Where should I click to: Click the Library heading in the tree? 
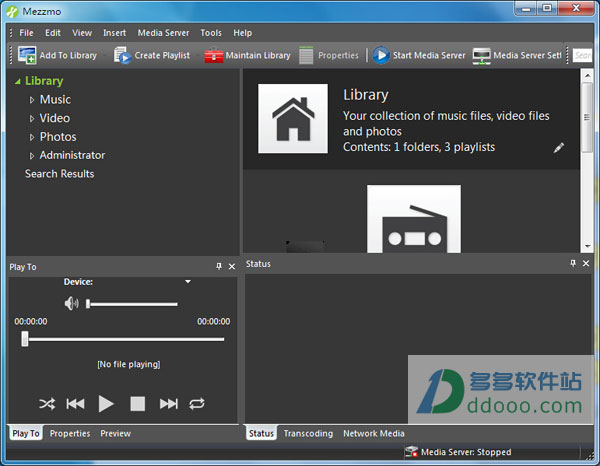[44, 81]
